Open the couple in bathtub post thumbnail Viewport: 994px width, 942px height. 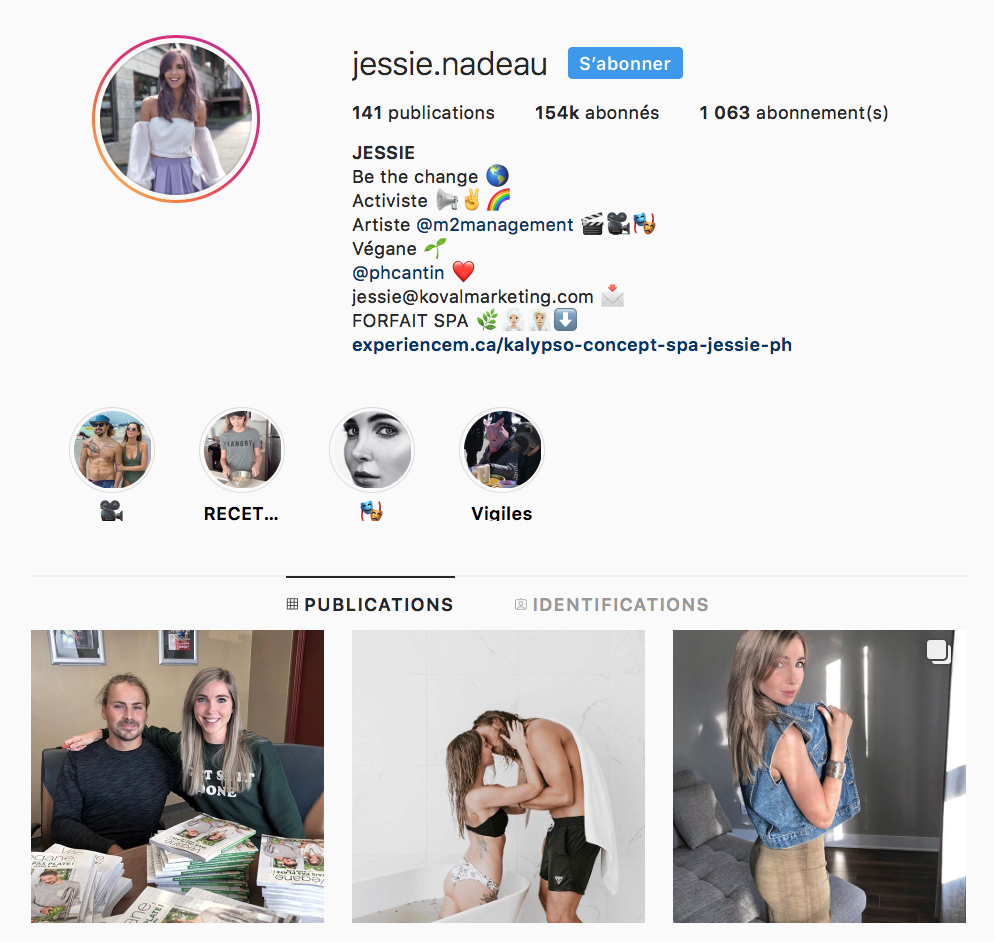[x=498, y=776]
